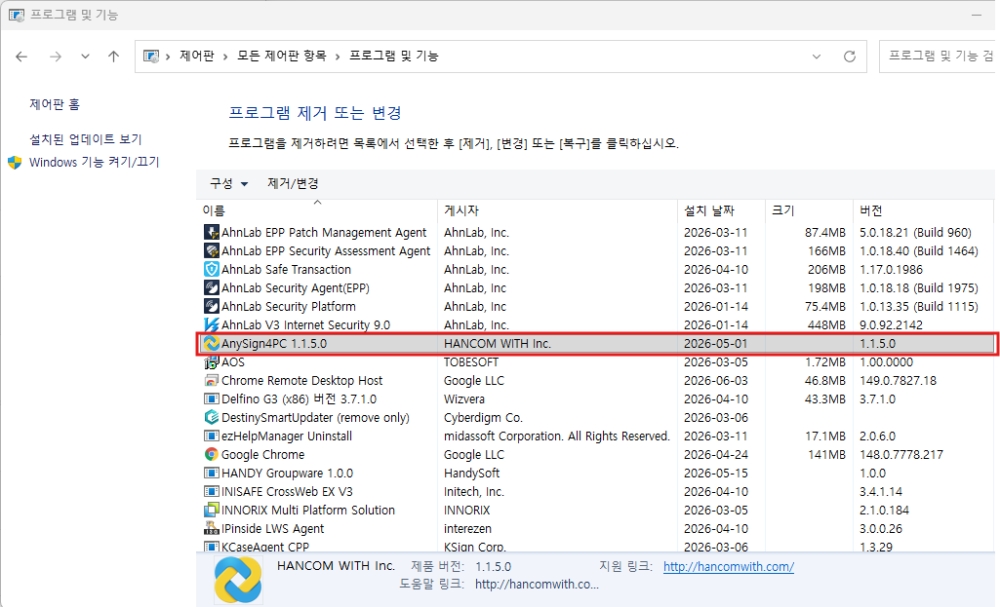Expand the chevron after 제어판 in breadcrumb
Viewport: 1000px width, 607px height.
tap(225, 56)
